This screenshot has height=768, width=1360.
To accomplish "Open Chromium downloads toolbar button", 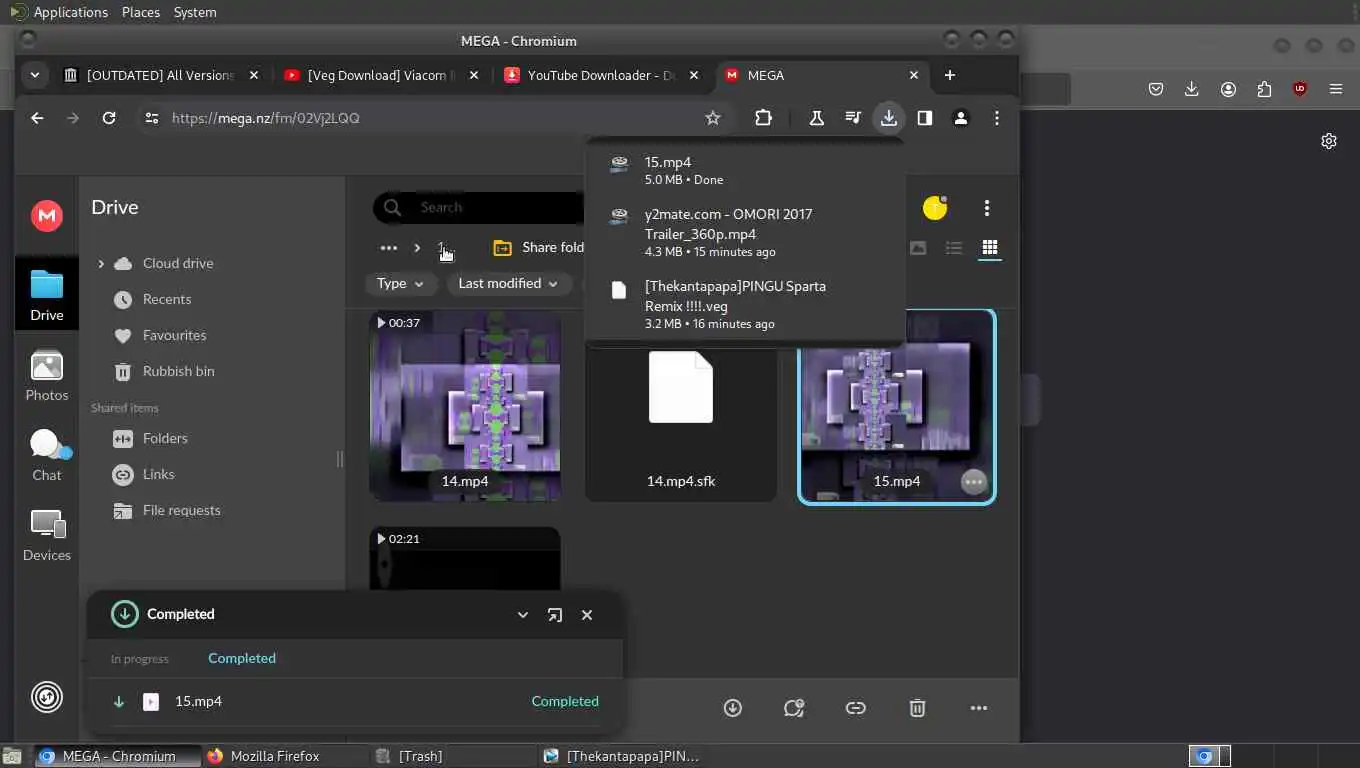I will tap(888, 118).
